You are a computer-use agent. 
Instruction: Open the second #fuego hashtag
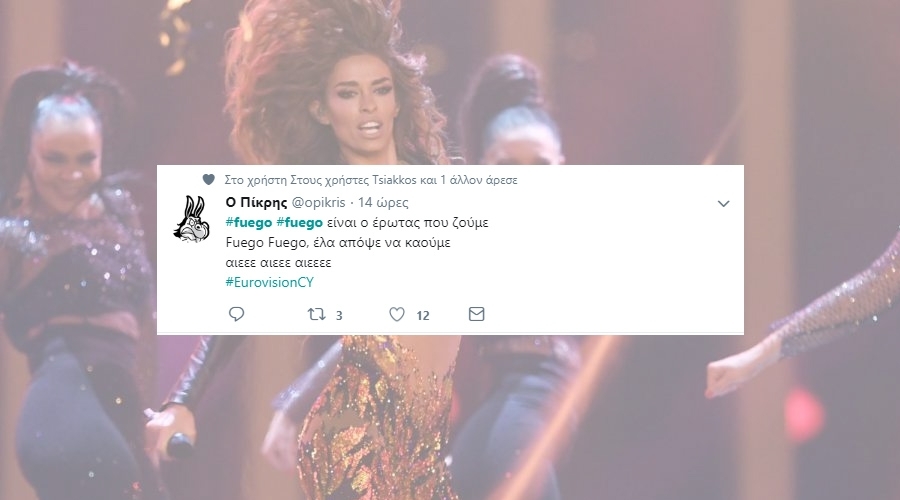299,222
